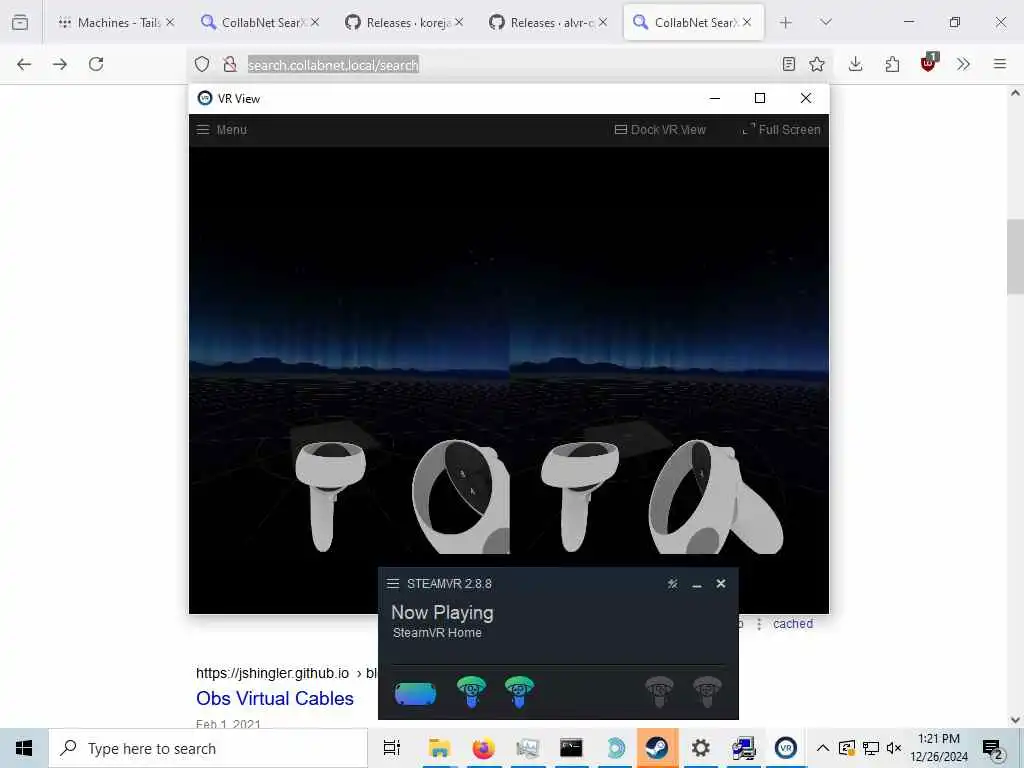Open File Explorer from taskbar

(440, 748)
